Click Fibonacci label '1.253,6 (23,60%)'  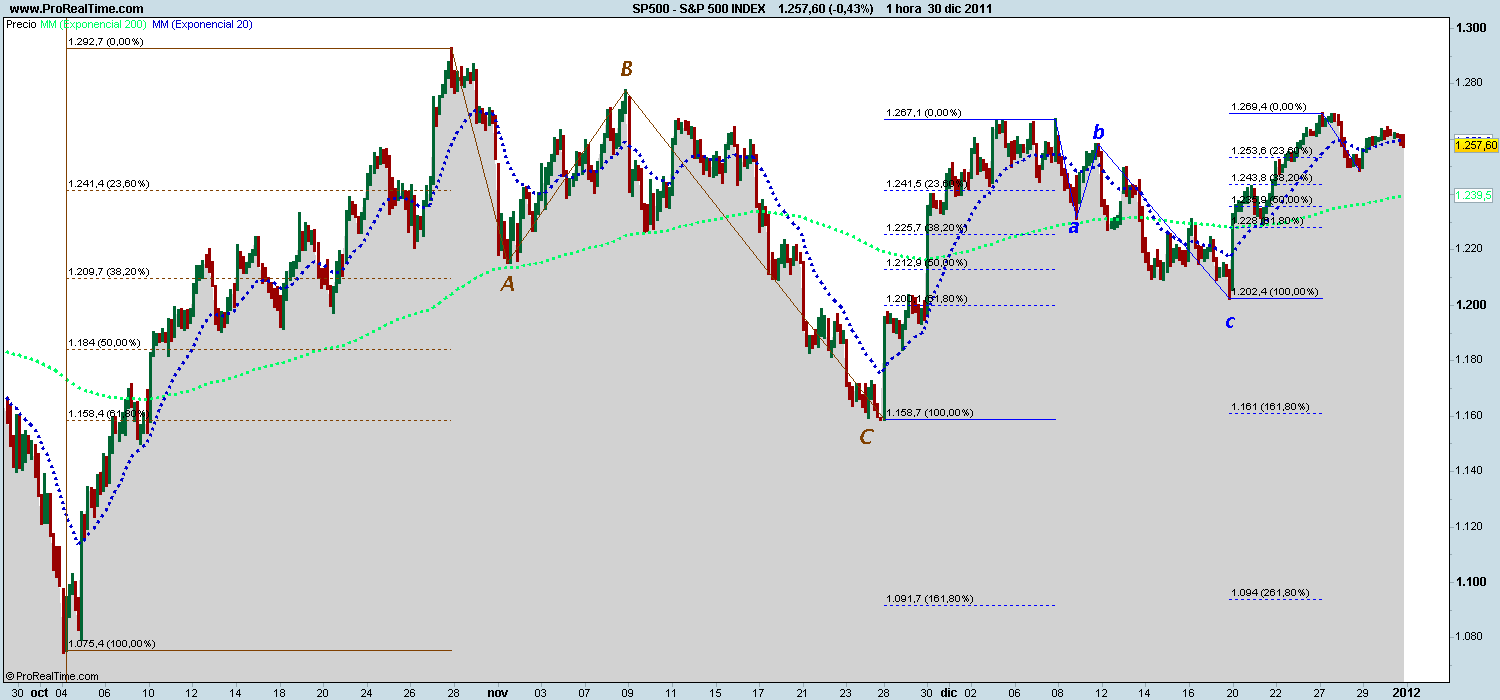(x=1271, y=151)
